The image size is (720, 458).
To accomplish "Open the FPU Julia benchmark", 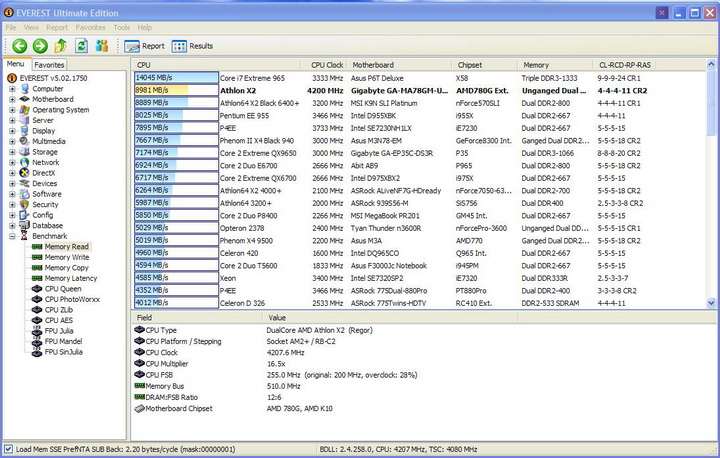I will 59,331.
